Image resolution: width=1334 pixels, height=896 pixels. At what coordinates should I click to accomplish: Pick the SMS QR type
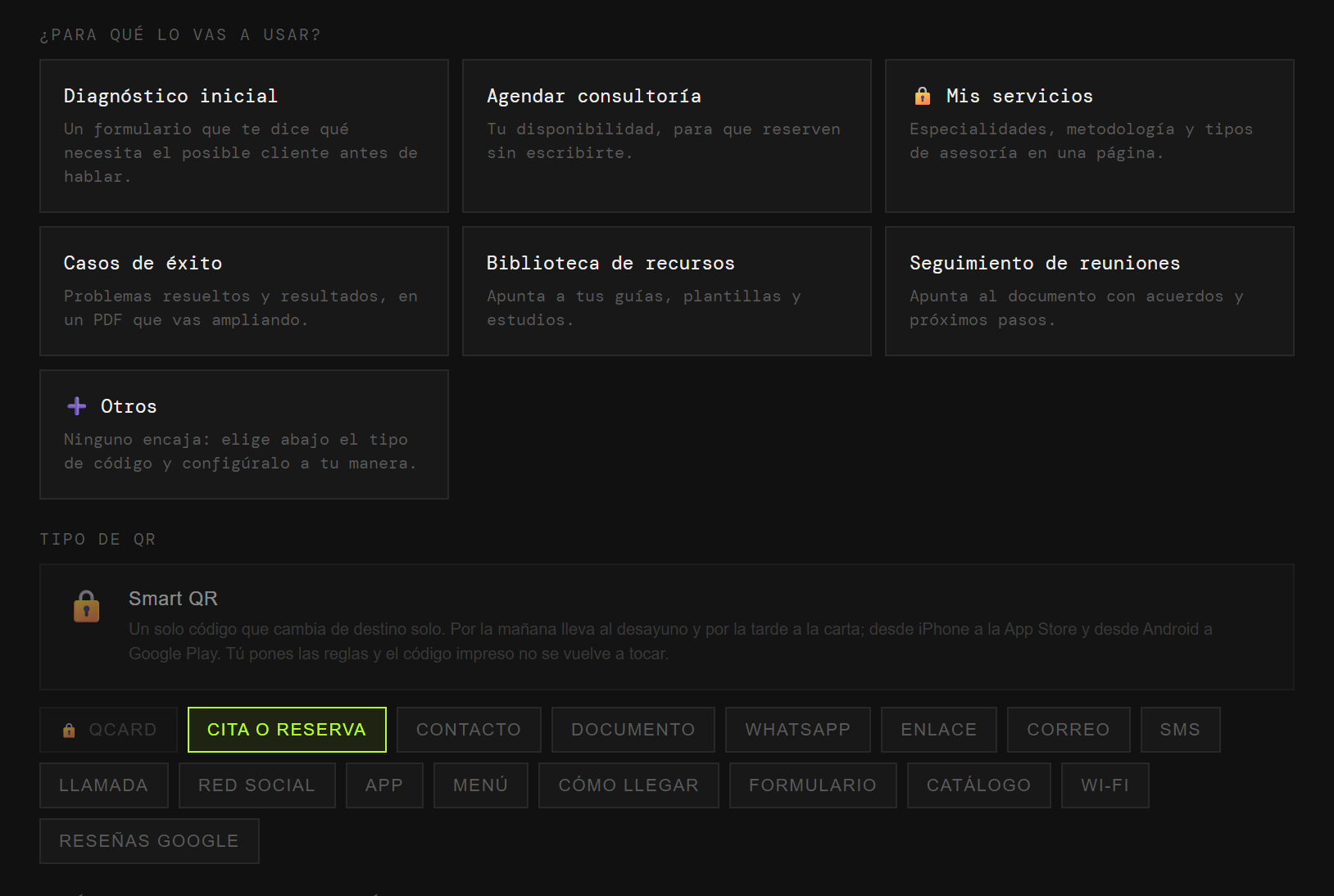(x=1181, y=730)
